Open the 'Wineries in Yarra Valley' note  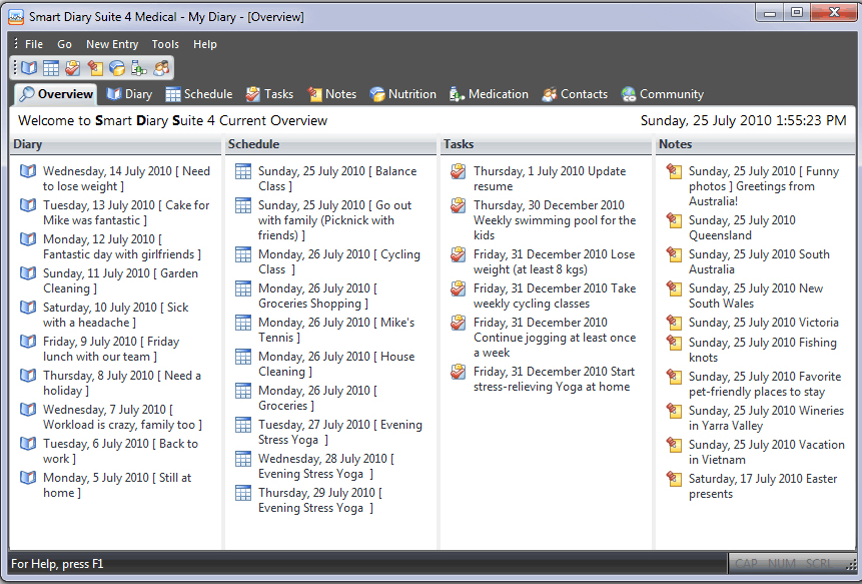point(766,418)
